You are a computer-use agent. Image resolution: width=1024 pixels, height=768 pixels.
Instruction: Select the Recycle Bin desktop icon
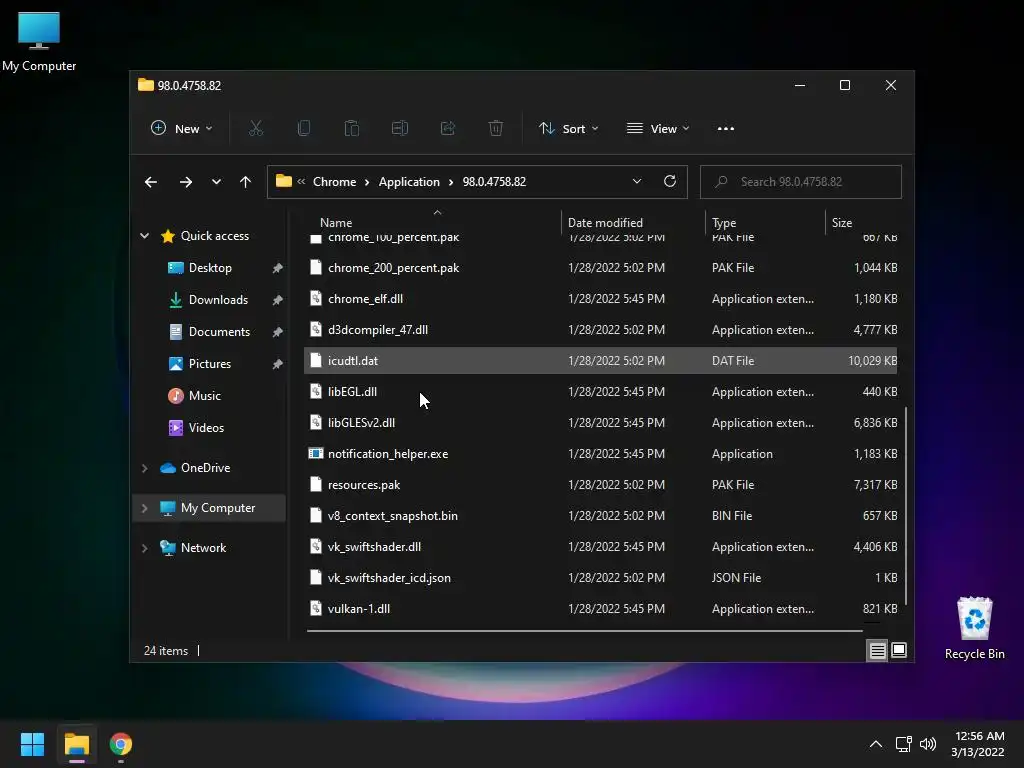pos(974,628)
